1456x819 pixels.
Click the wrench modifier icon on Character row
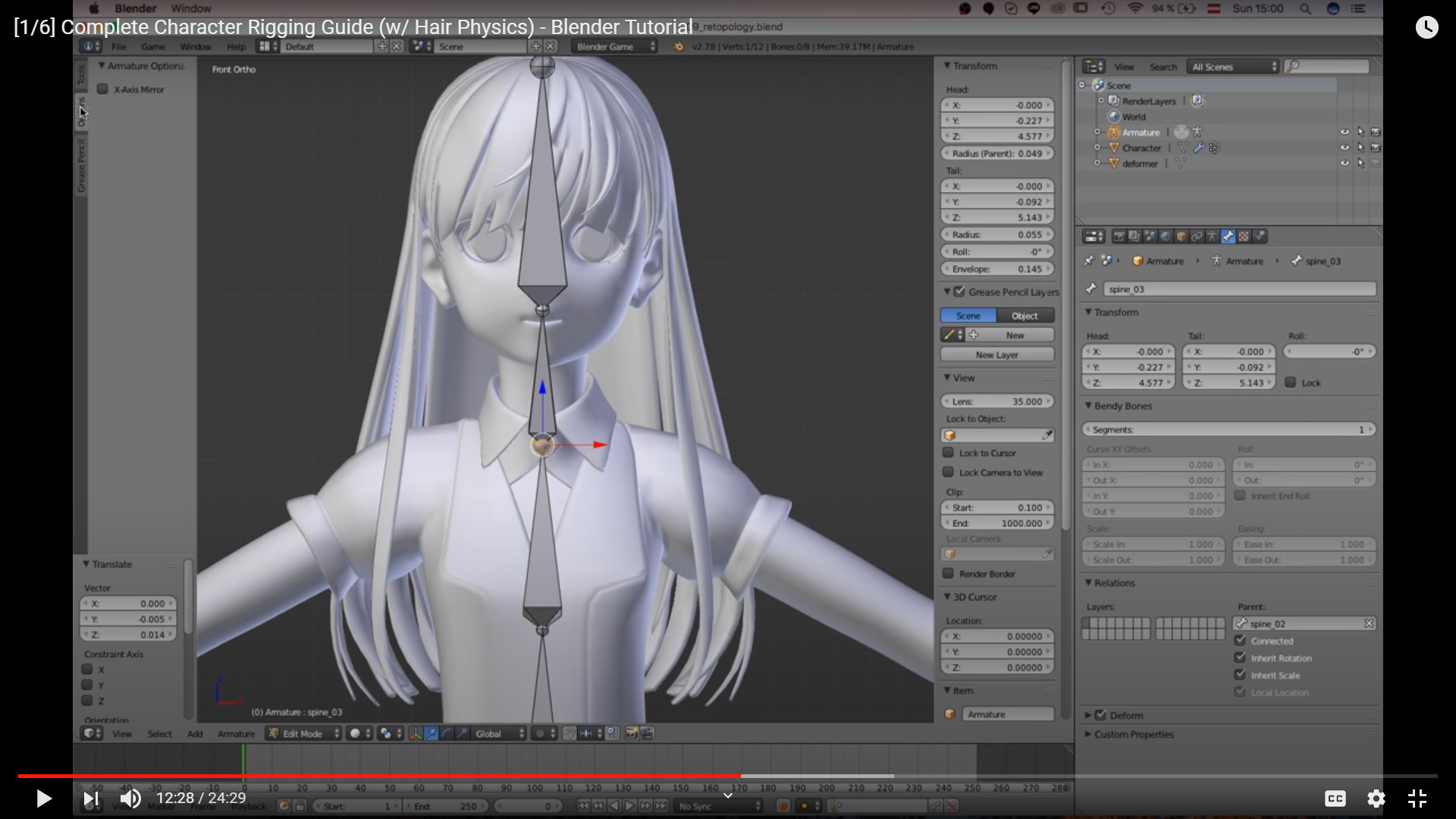click(x=1199, y=148)
